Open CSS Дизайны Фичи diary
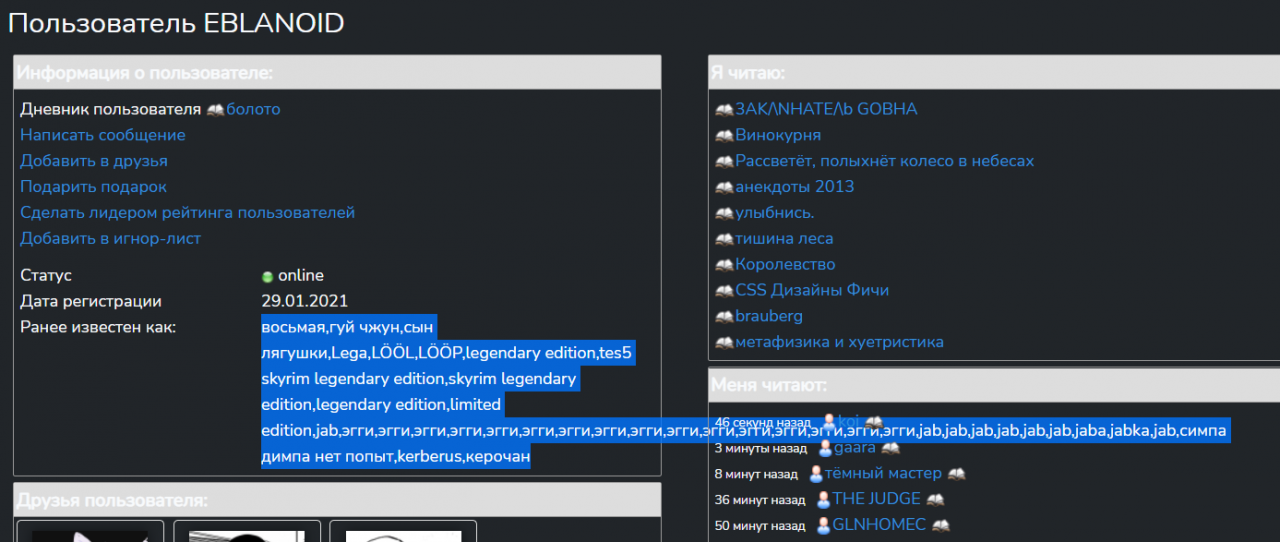This screenshot has width=1280, height=542. (x=811, y=290)
